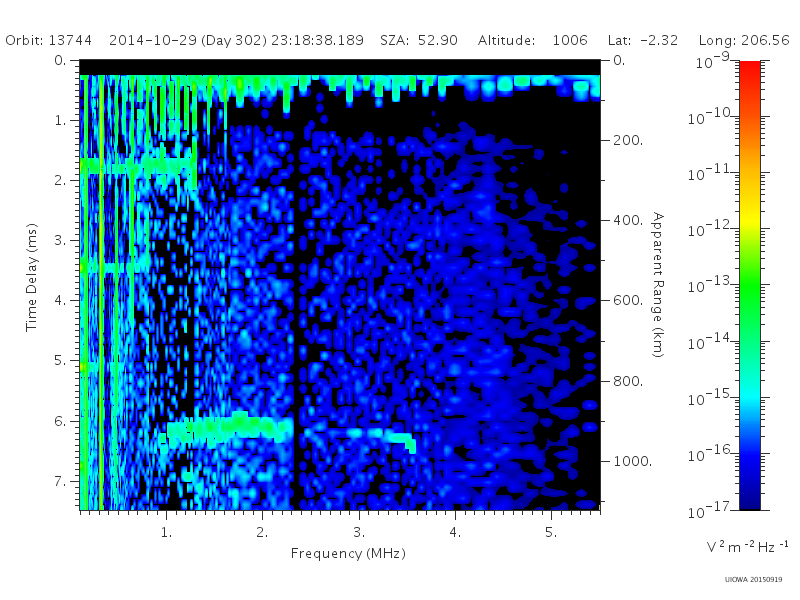Click the frequency tick label '5.'
The image size is (800, 600).
pyautogui.click(x=551, y=533)
